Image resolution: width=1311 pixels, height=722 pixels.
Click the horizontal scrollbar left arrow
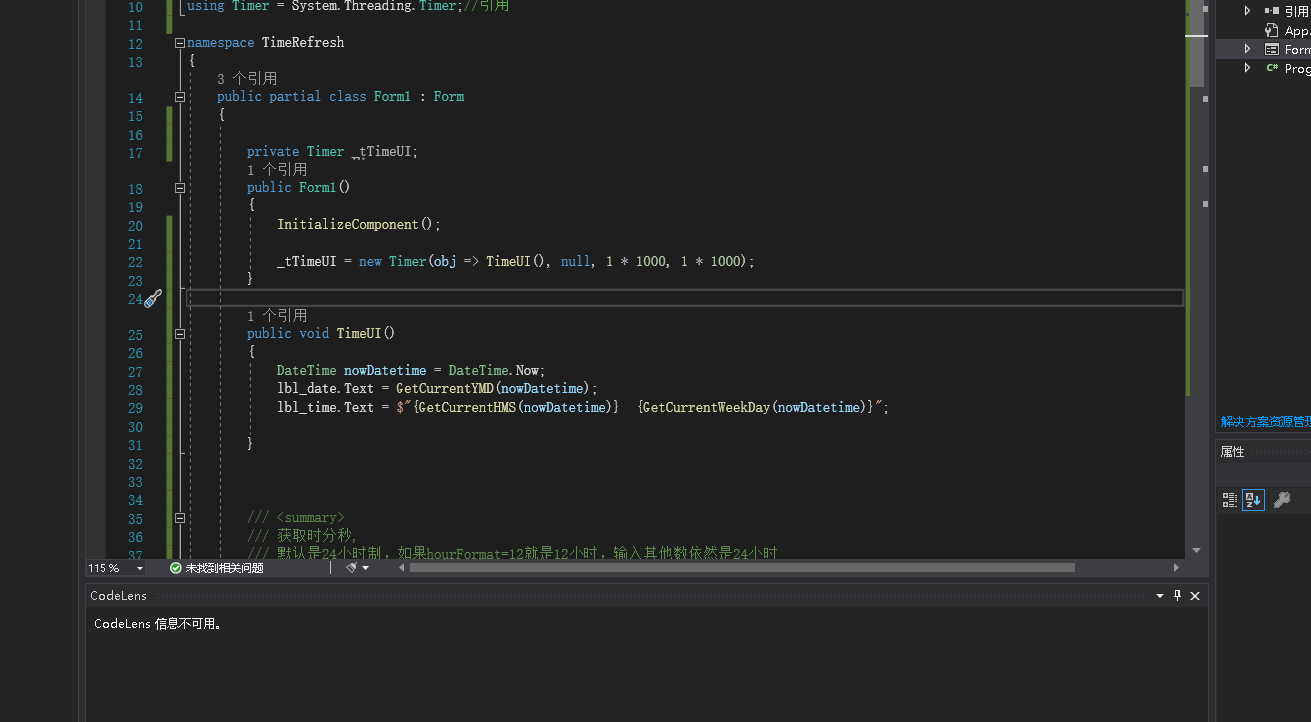click(x=402, y=568)
